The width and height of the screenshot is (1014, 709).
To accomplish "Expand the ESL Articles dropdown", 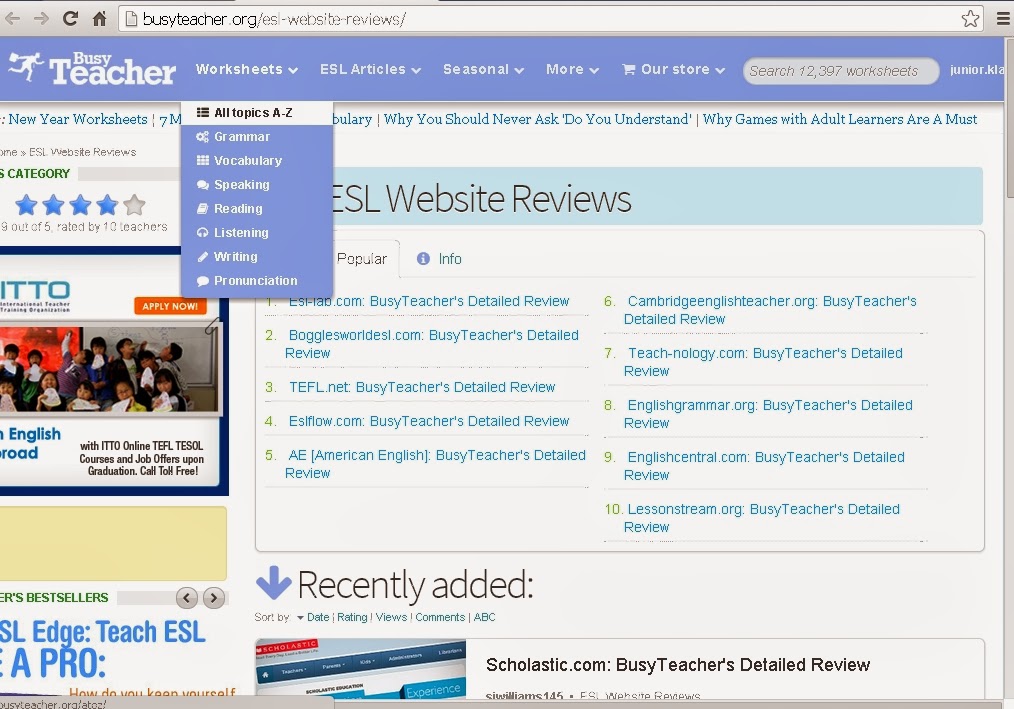I will [371, 69].
